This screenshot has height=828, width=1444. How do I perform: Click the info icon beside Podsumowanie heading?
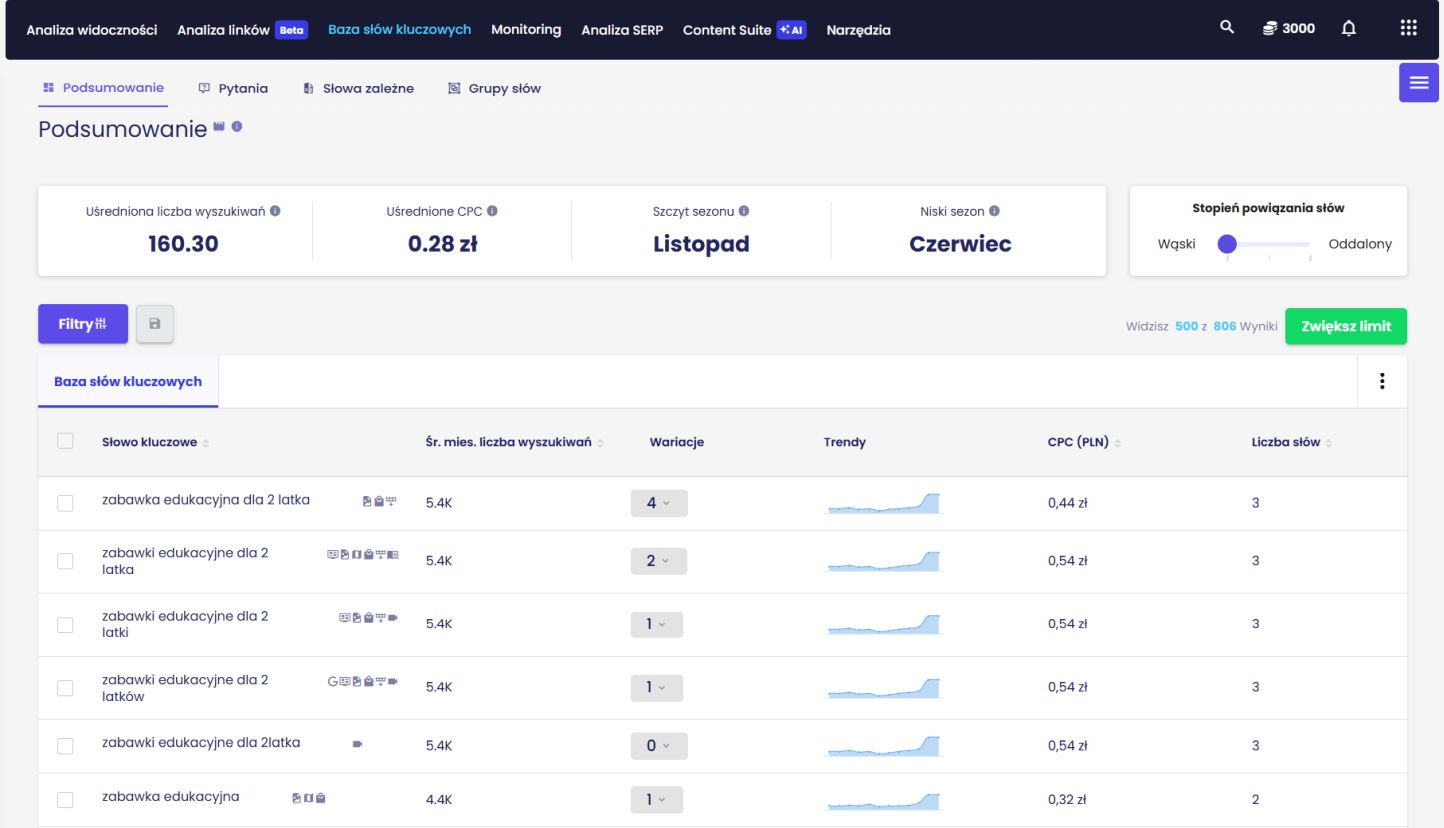(x=237, y=127)
